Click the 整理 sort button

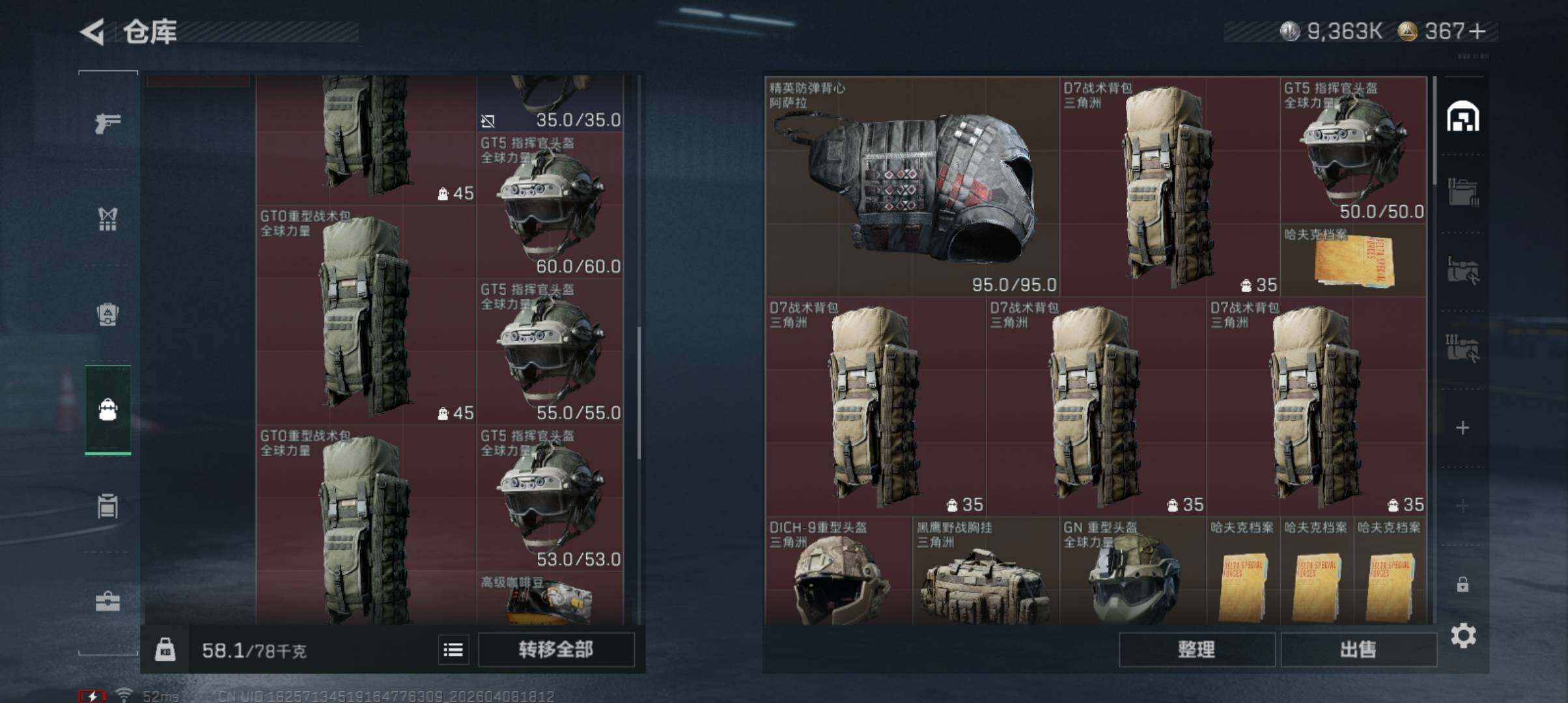[x=1196, y=650]
